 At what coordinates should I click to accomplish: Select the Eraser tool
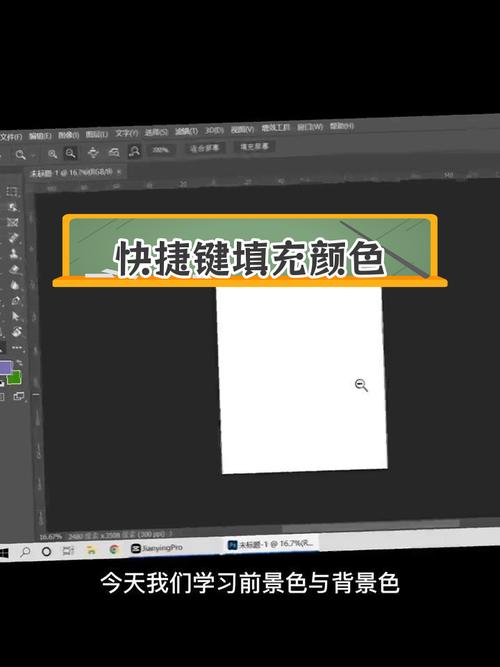point(14,269)
